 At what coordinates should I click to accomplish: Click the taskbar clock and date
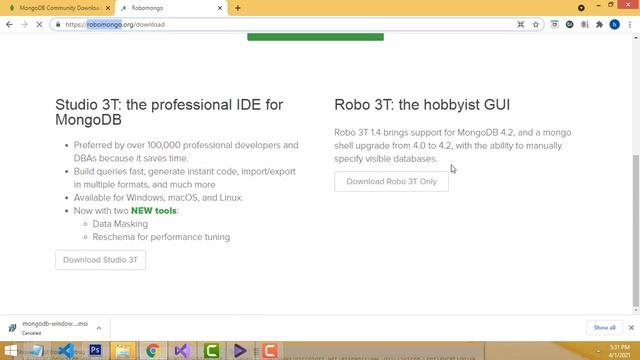coord(620,351)
